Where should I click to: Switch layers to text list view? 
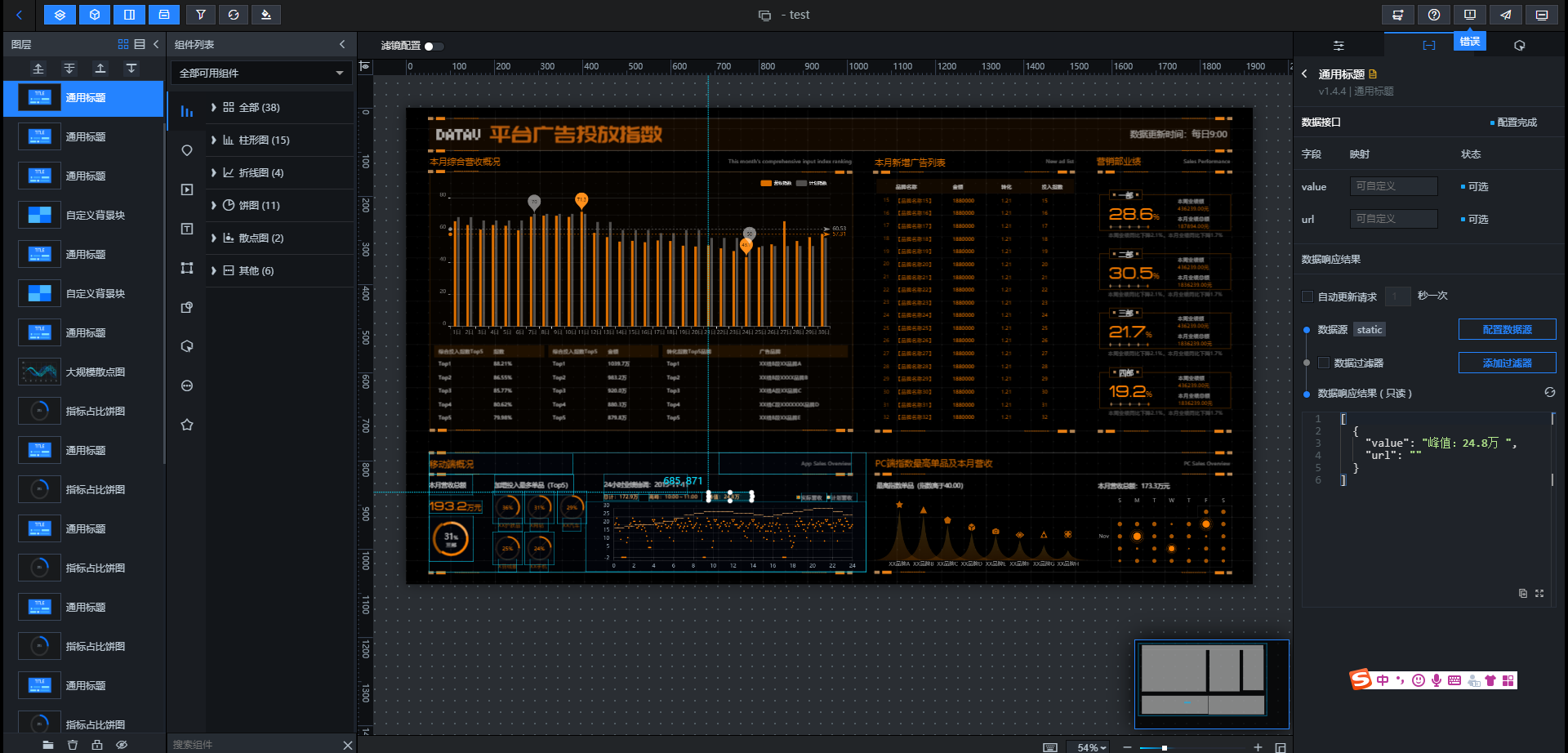point(140,44)
